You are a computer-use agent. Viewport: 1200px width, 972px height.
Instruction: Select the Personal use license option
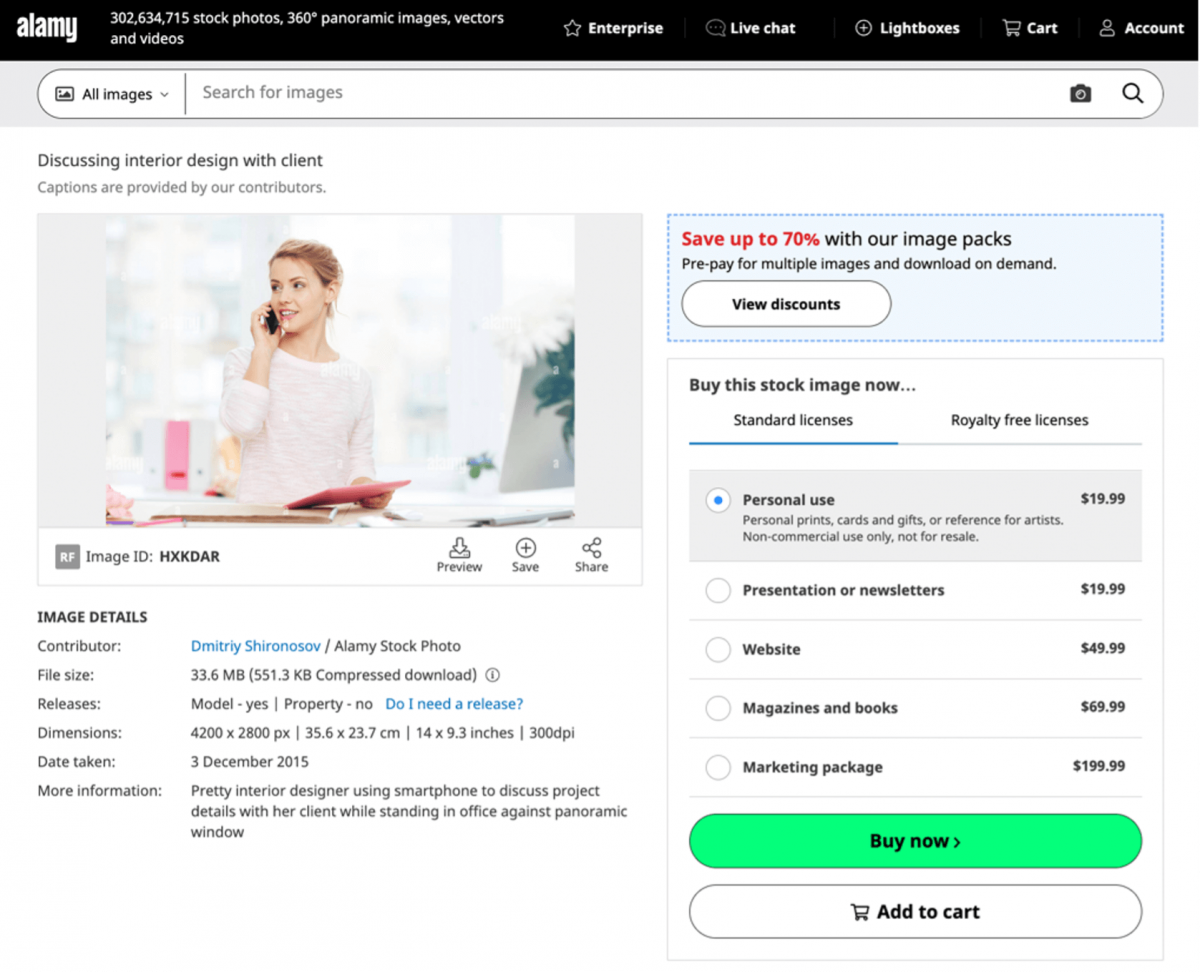[x=718, y=500]
